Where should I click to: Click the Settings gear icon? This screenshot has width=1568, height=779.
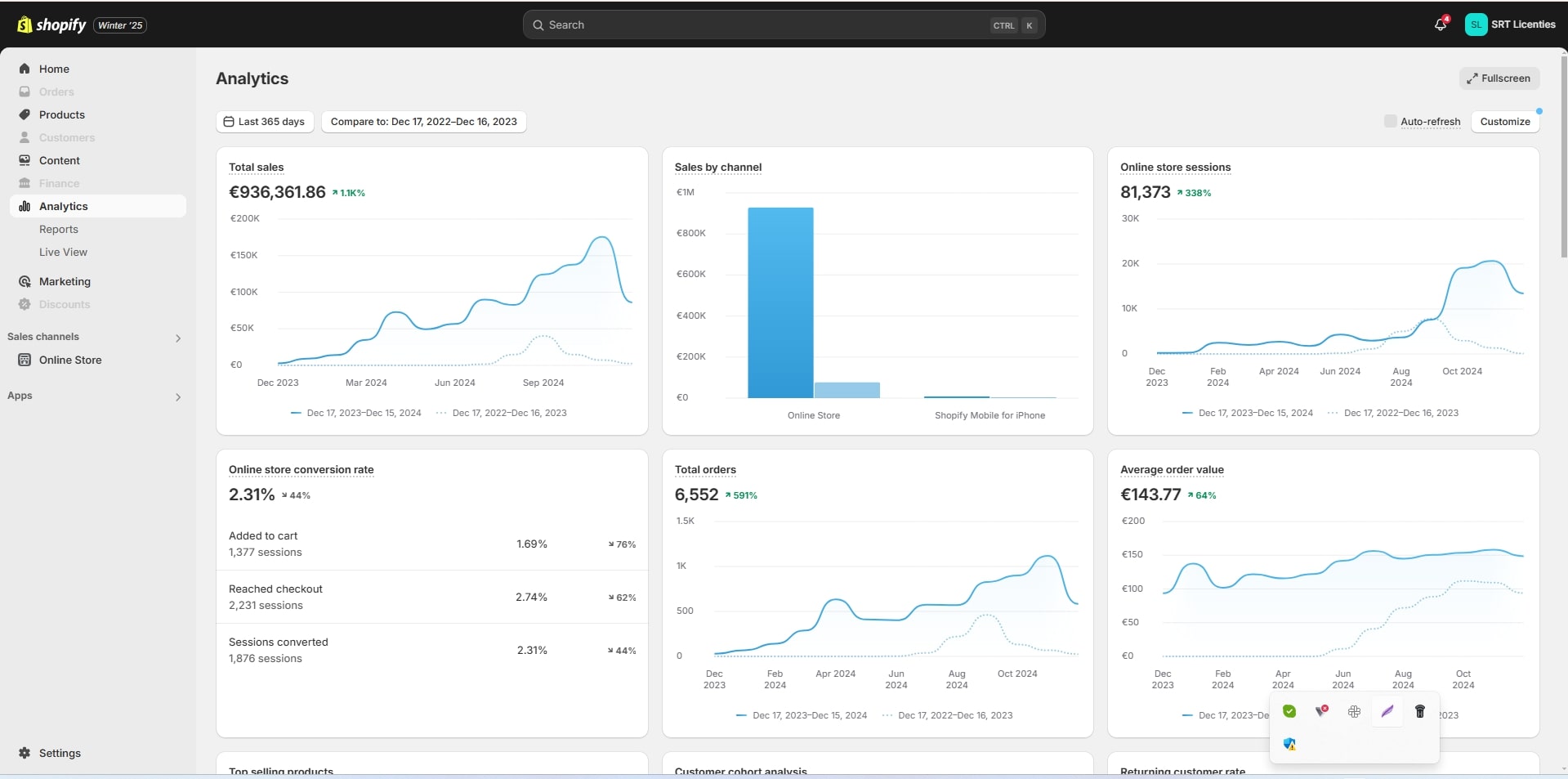[25, 753]
